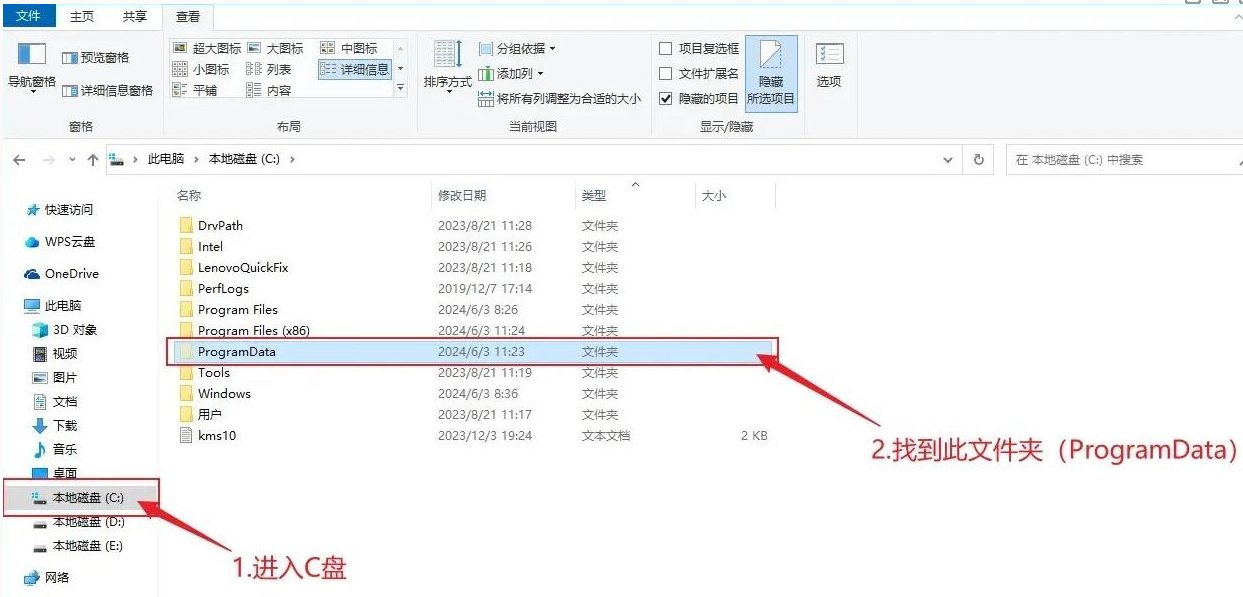
Task: Select 快速访问 in the navigation pane
Action: [60, 210]
